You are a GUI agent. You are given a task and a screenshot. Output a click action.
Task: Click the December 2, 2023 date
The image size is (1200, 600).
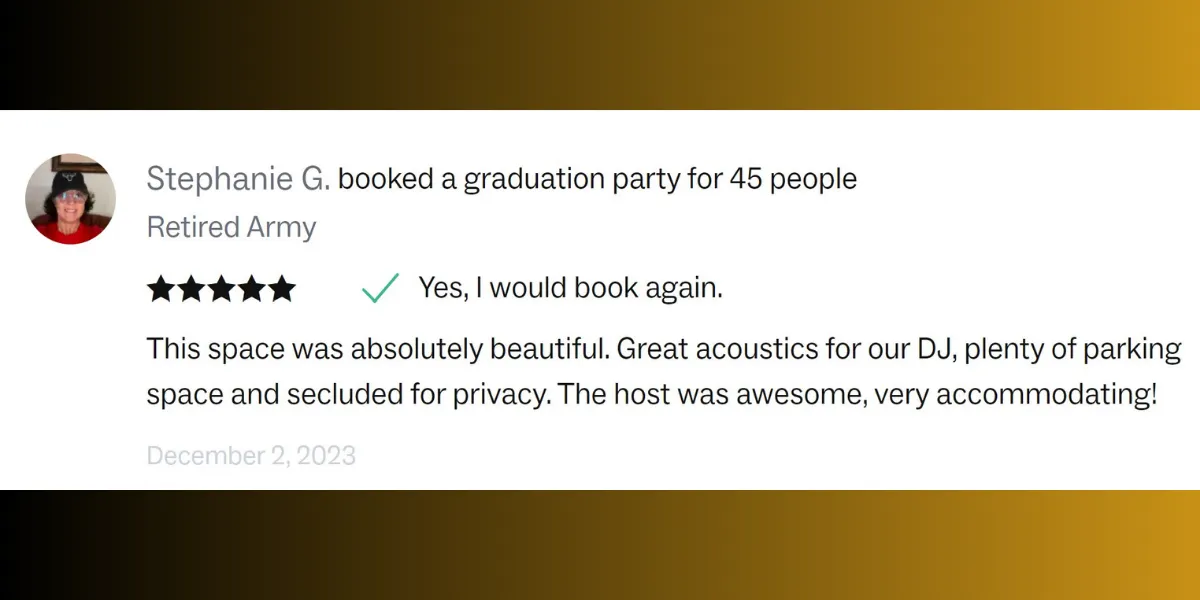(251, 456)
